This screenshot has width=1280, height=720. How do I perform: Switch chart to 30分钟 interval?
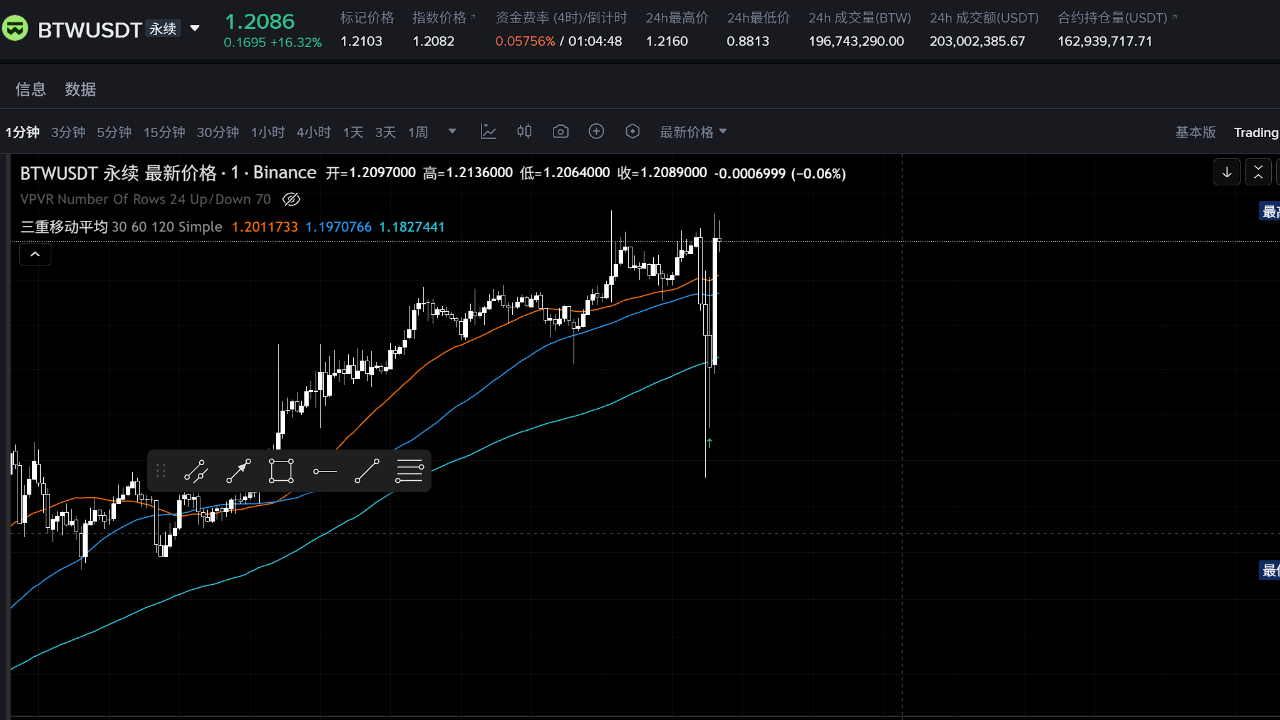point(218,132)
